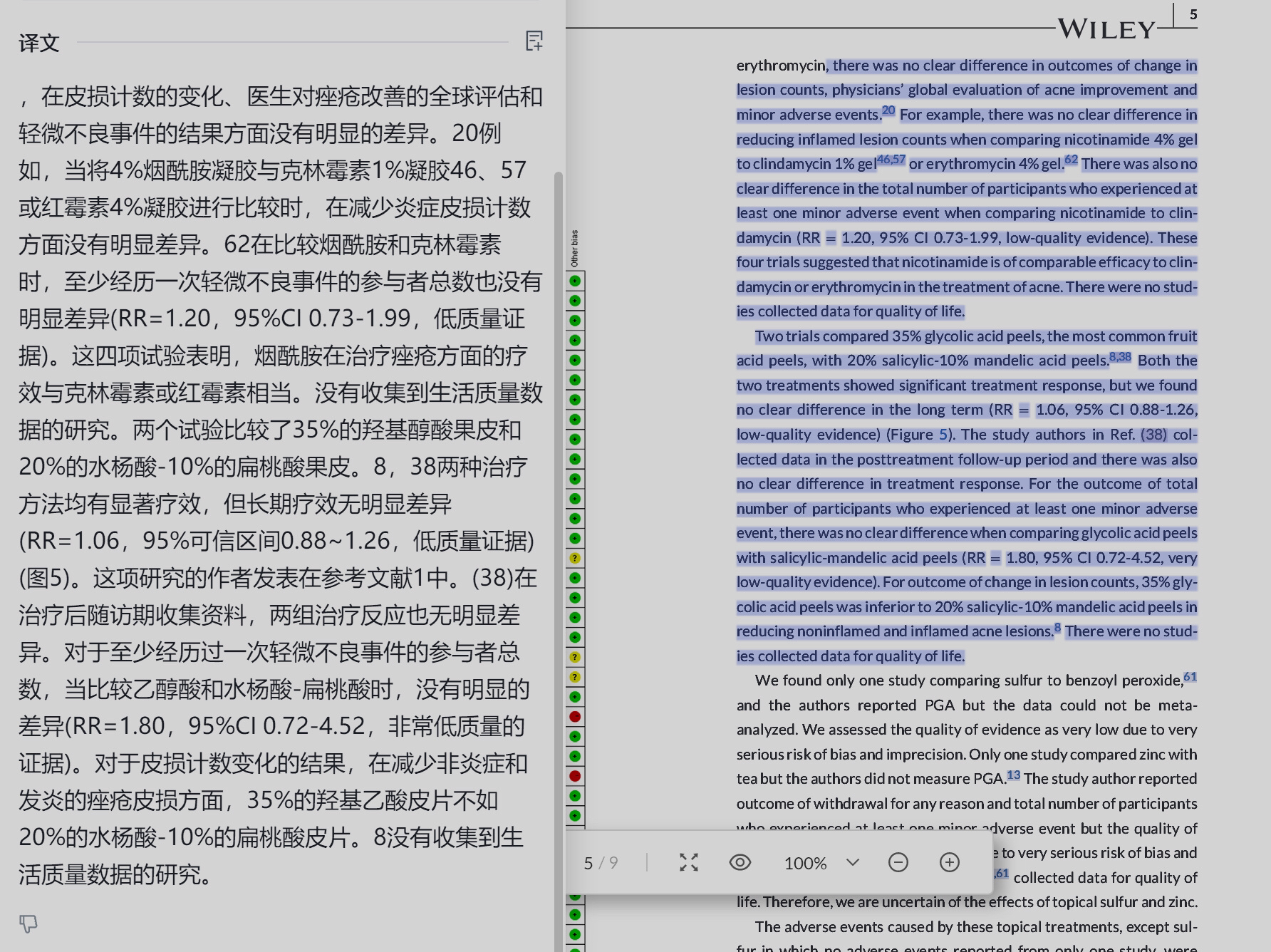Open the Figure 5 reference link
This screenshot has width=1271, height=952.
[x=943, y=435]
